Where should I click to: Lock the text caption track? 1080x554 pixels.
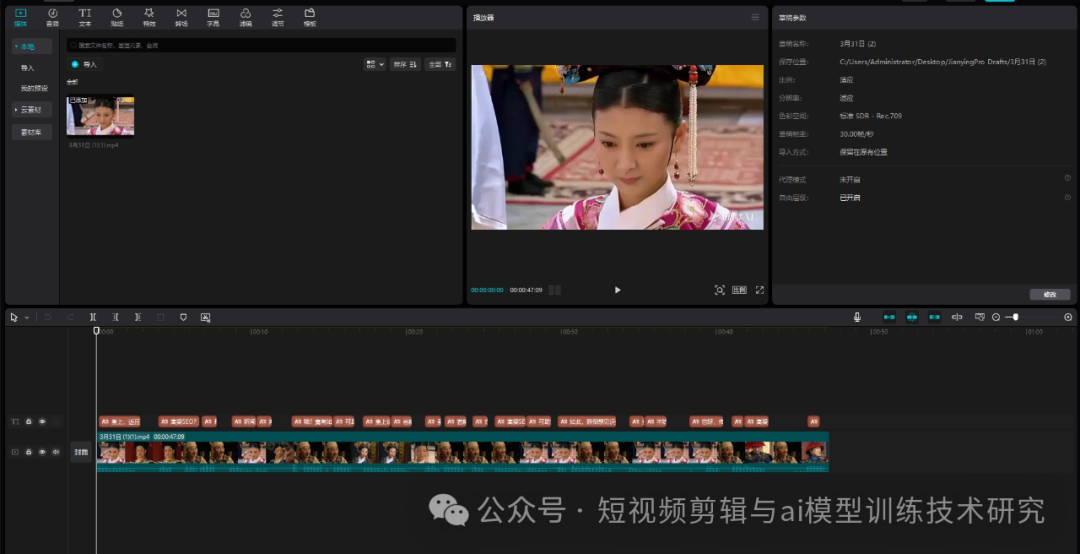(29, 421)
